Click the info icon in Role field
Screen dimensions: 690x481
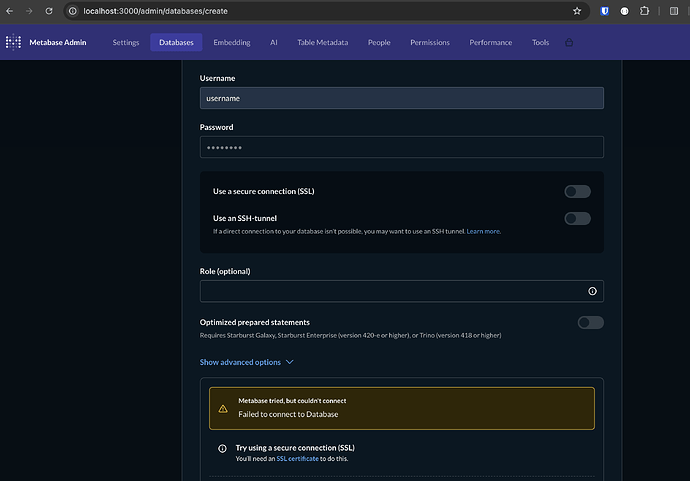pos(592,291)
